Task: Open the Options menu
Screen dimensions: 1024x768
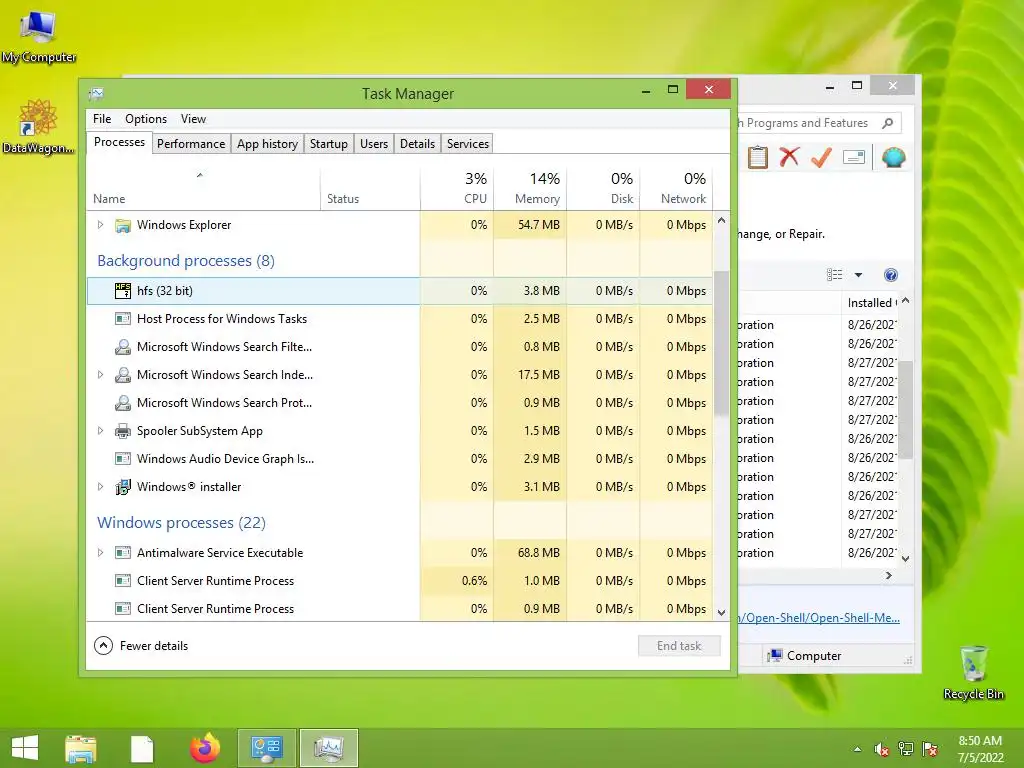Action: pos(146,119)
